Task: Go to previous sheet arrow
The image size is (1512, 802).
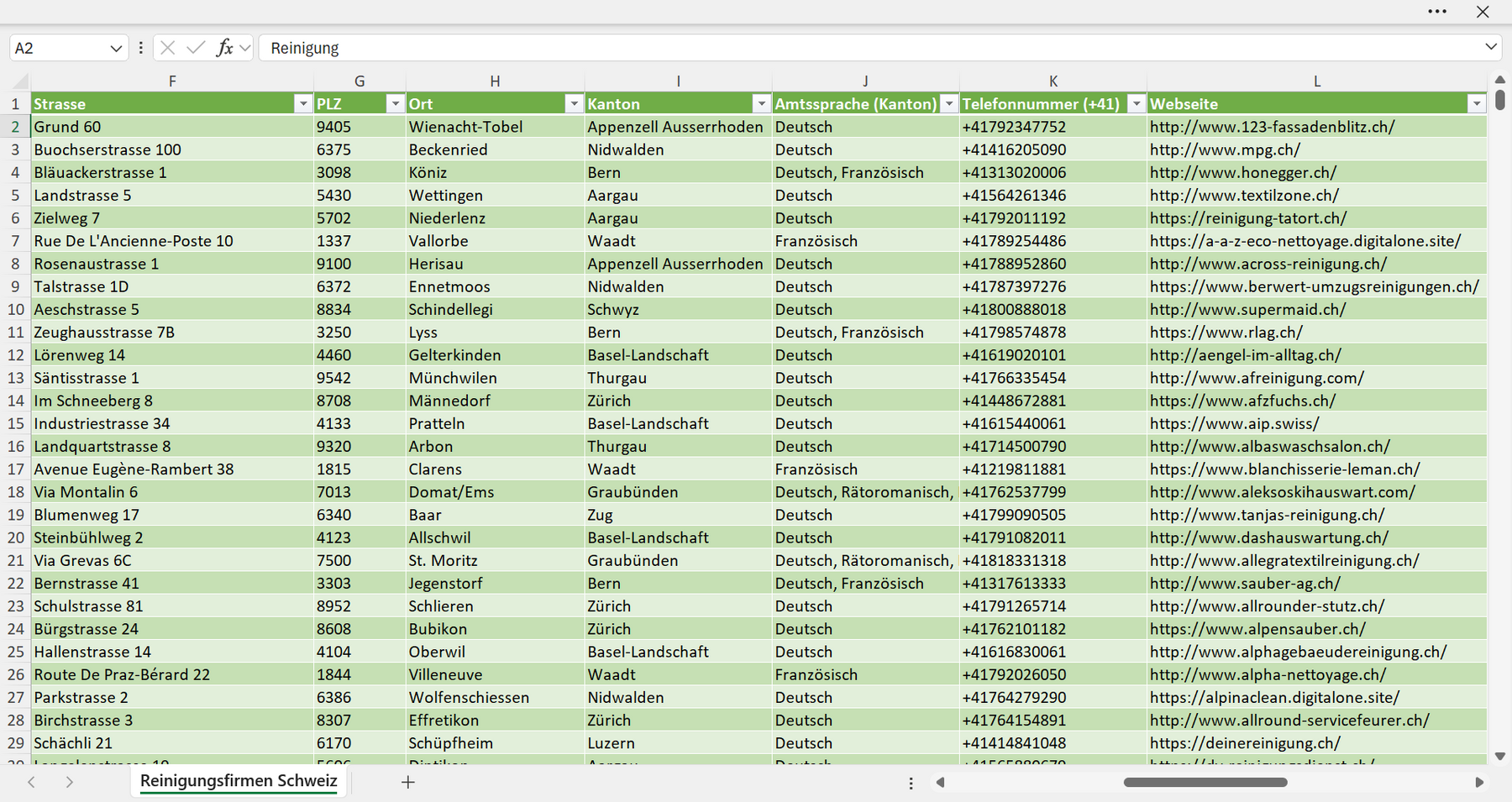Action: (31, 782)
